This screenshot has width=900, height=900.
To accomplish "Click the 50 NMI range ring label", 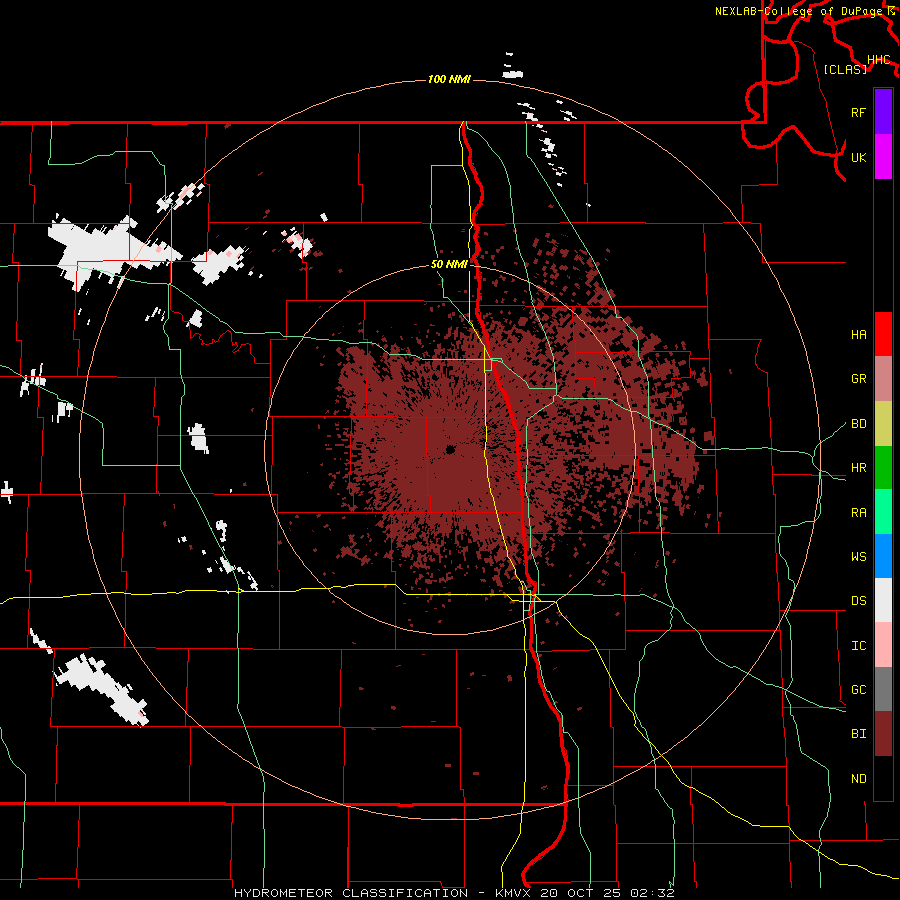I will (449, 265).
